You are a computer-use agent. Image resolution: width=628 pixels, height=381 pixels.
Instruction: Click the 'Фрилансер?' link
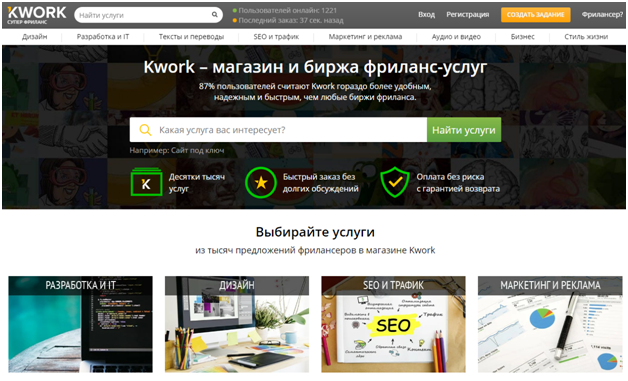602,15
